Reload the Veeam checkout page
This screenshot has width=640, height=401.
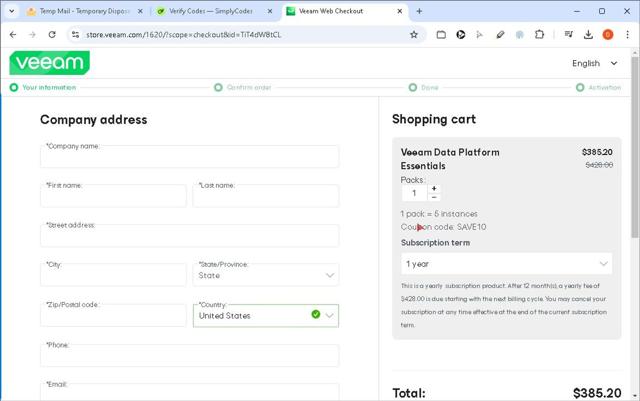tap(52, 35)
